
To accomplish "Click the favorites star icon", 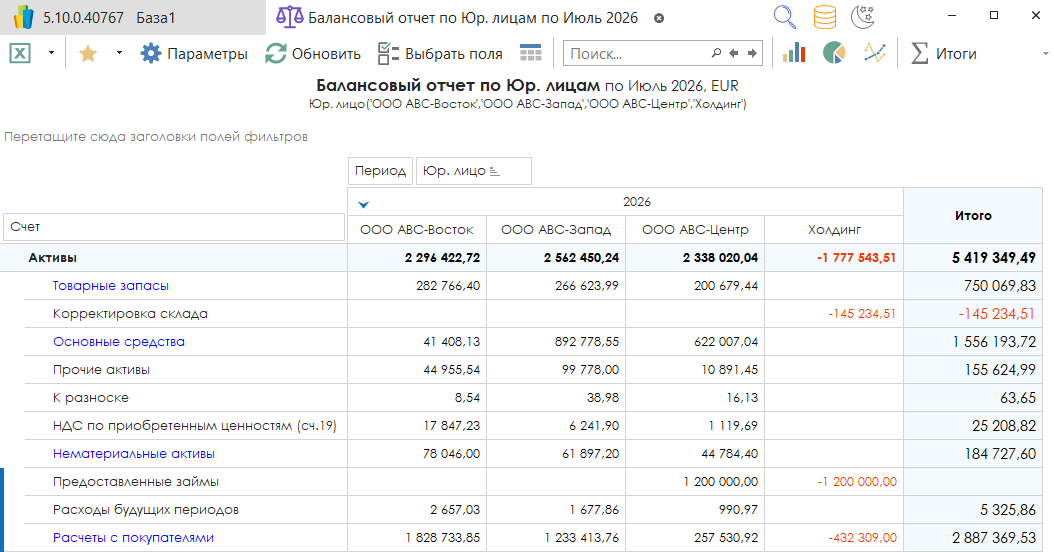I will coord(88,54).
